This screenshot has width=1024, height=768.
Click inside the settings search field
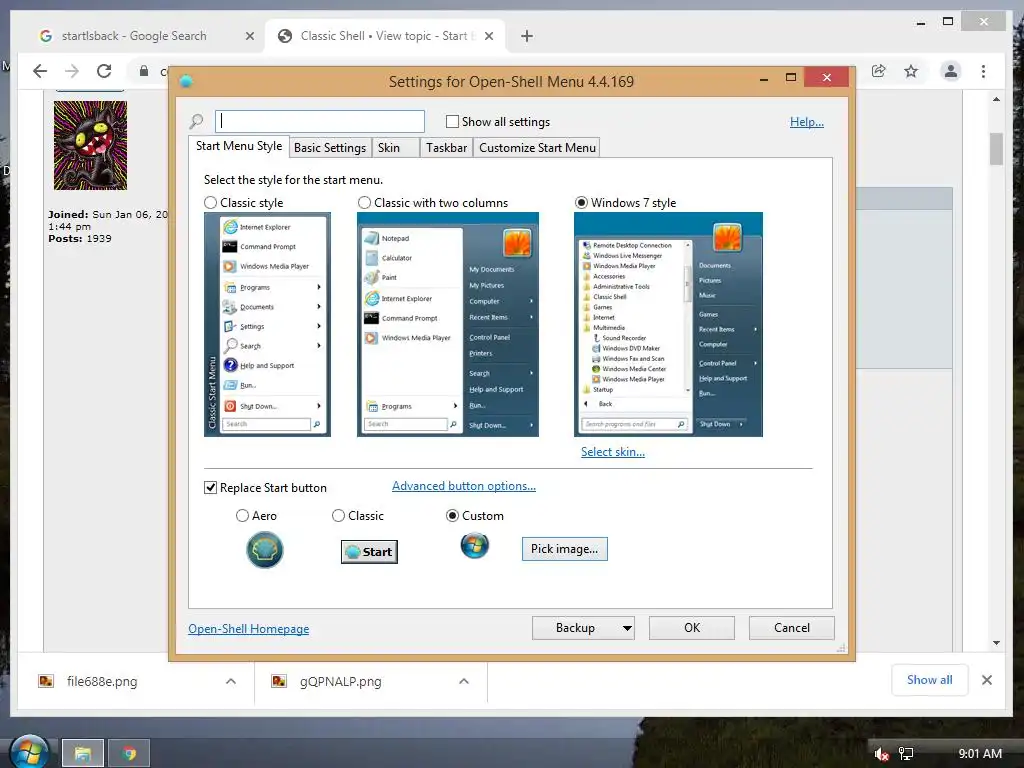(320, 121)
